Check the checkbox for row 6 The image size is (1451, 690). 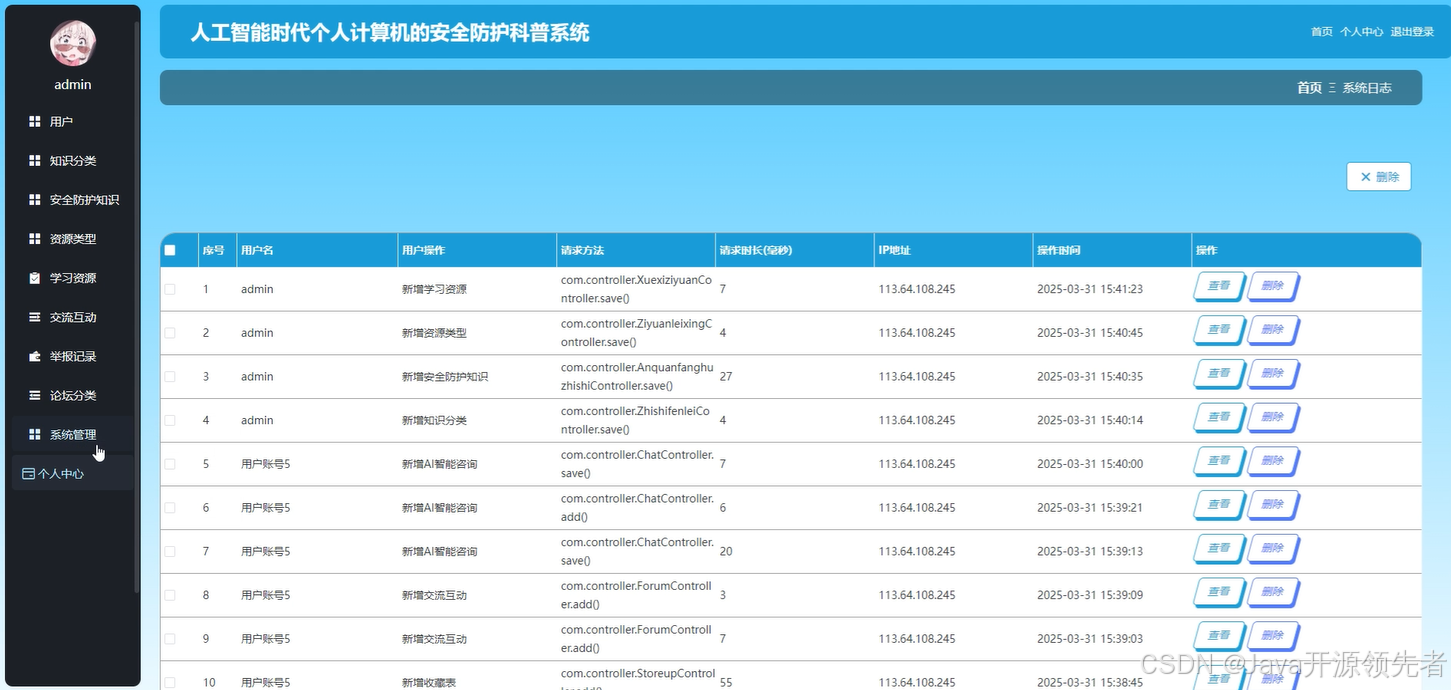(170, 508)
